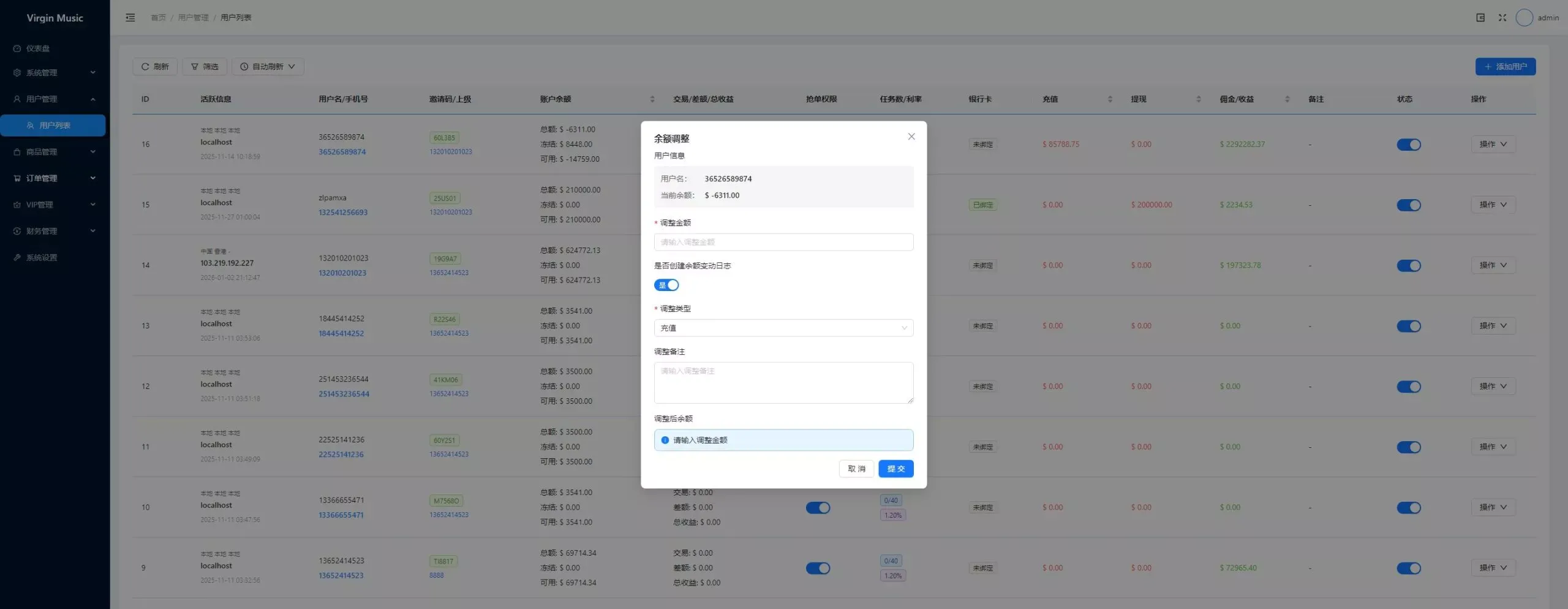Expand VIP管理 sidebar menu
This screenshot has height=609, width=1568.
53,205
